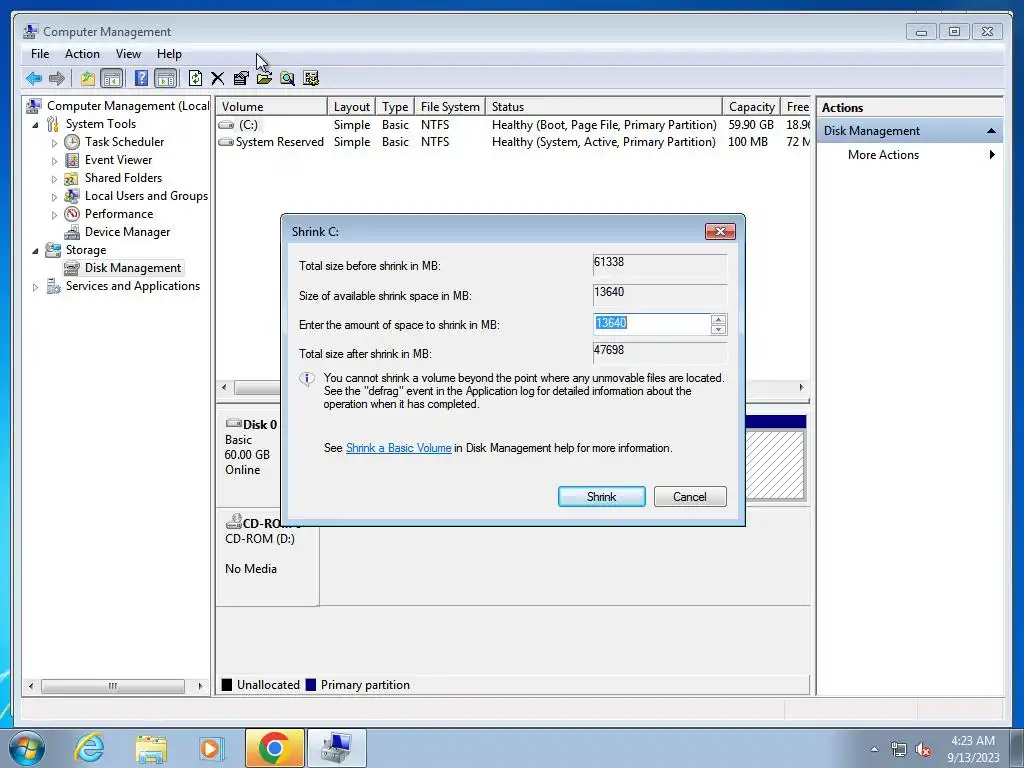Select the hatched C: partition block

(x=775, y=464)
